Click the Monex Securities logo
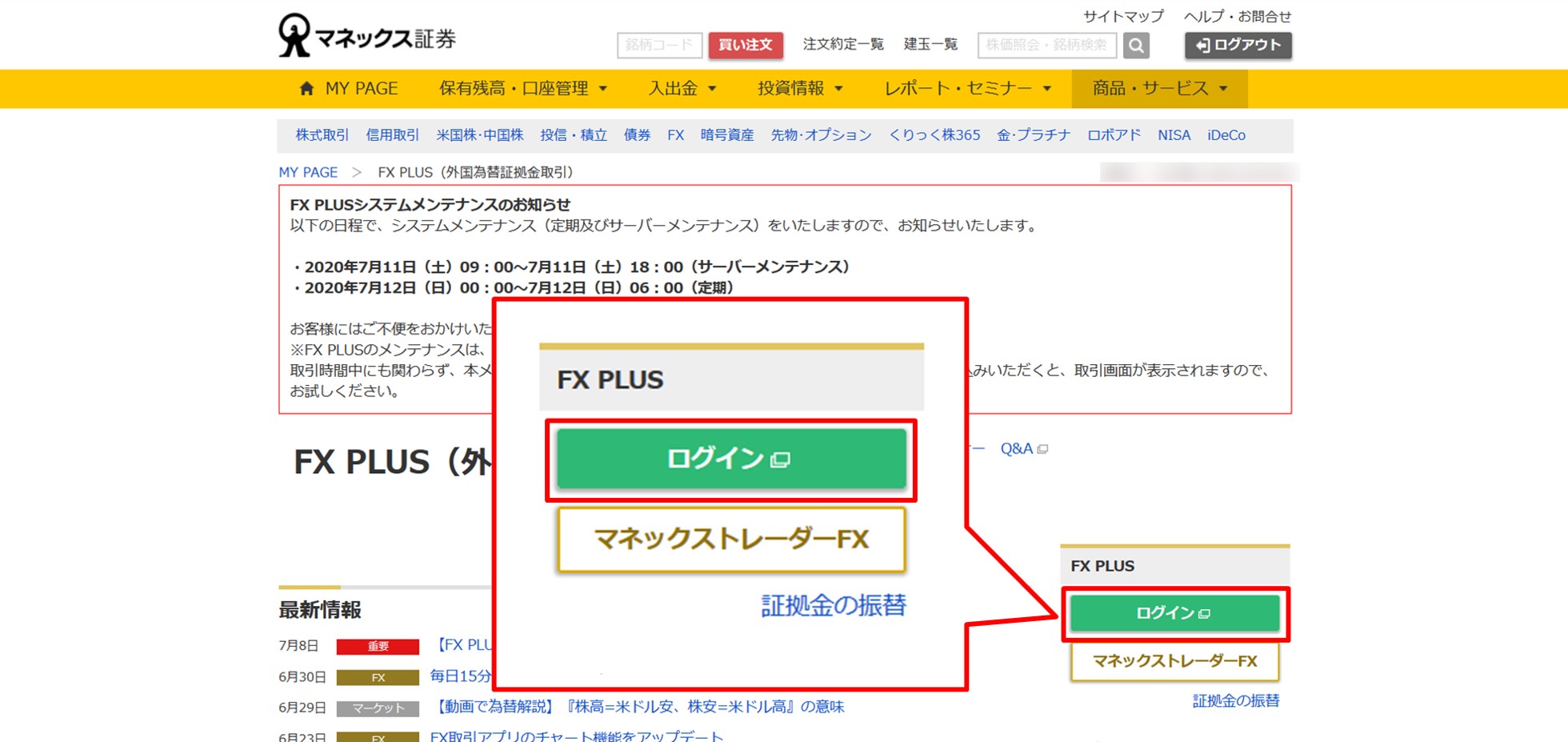 click(x=367, y=36)
